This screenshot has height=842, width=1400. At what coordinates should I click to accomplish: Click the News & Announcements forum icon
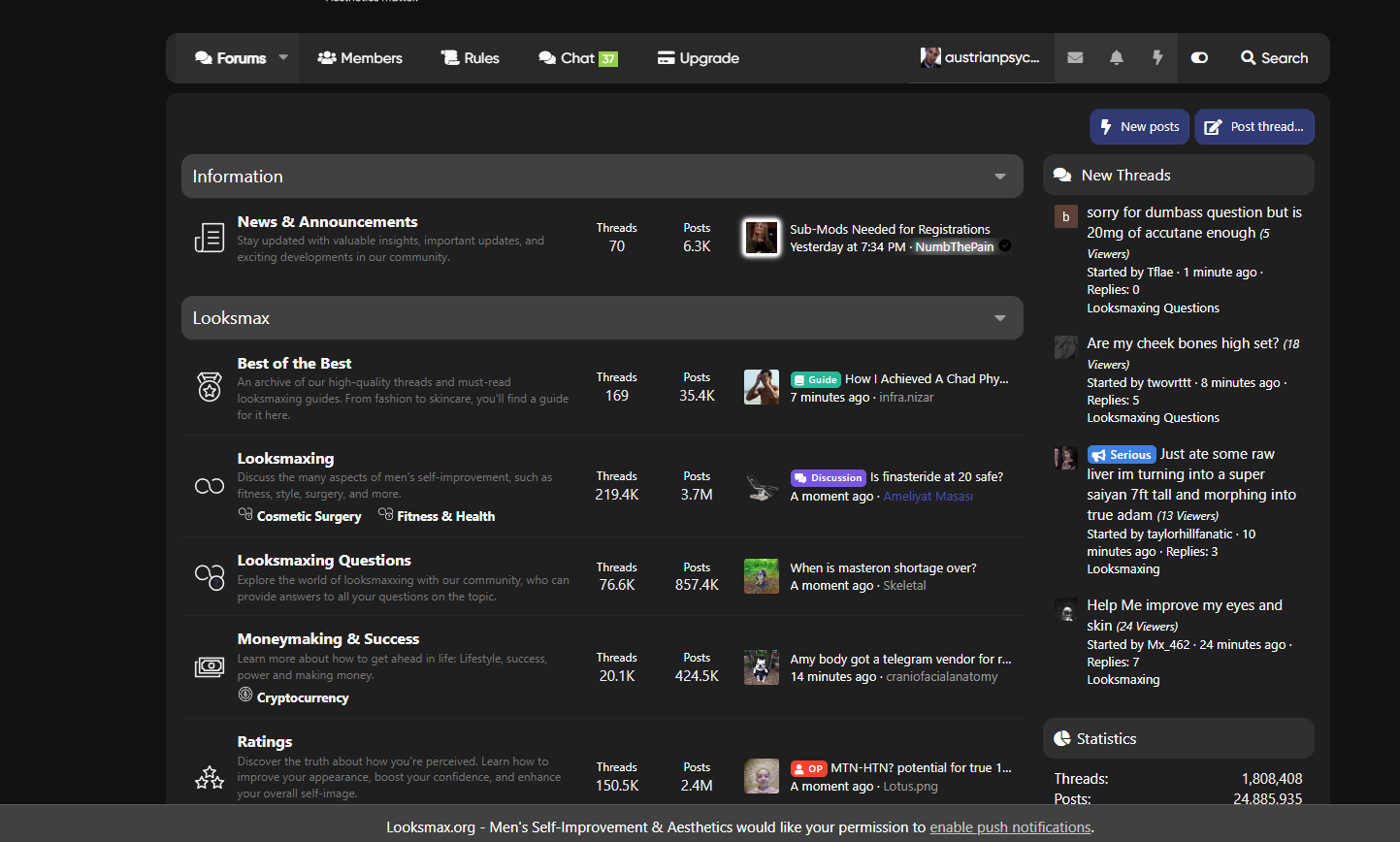click(210, 238)
